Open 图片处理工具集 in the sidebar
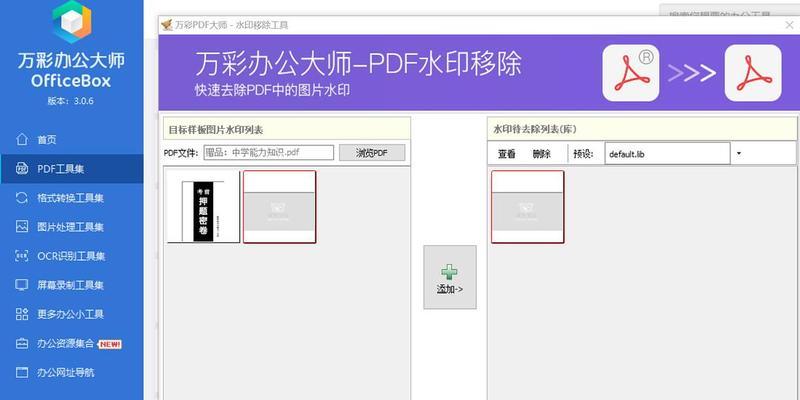Screen dimensions: 800x400 (x=70, y=227)
